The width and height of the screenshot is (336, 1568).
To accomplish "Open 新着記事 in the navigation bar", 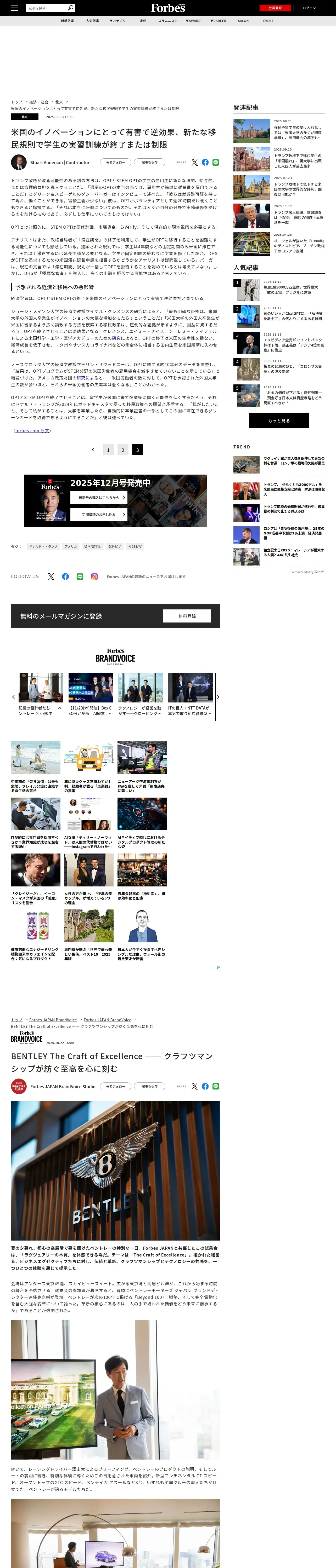I will pos(67,21).
